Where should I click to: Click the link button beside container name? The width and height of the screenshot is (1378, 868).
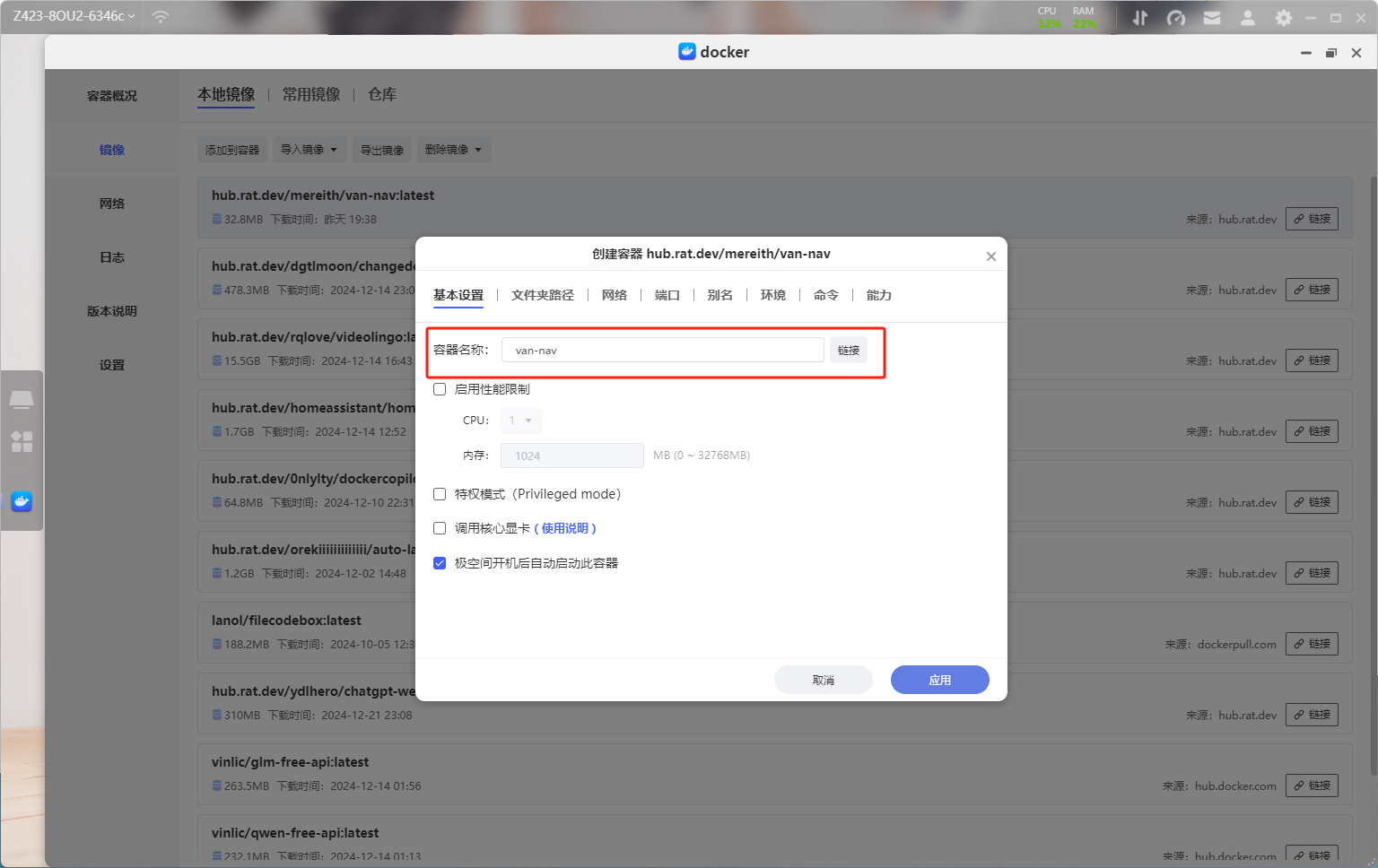849,350
